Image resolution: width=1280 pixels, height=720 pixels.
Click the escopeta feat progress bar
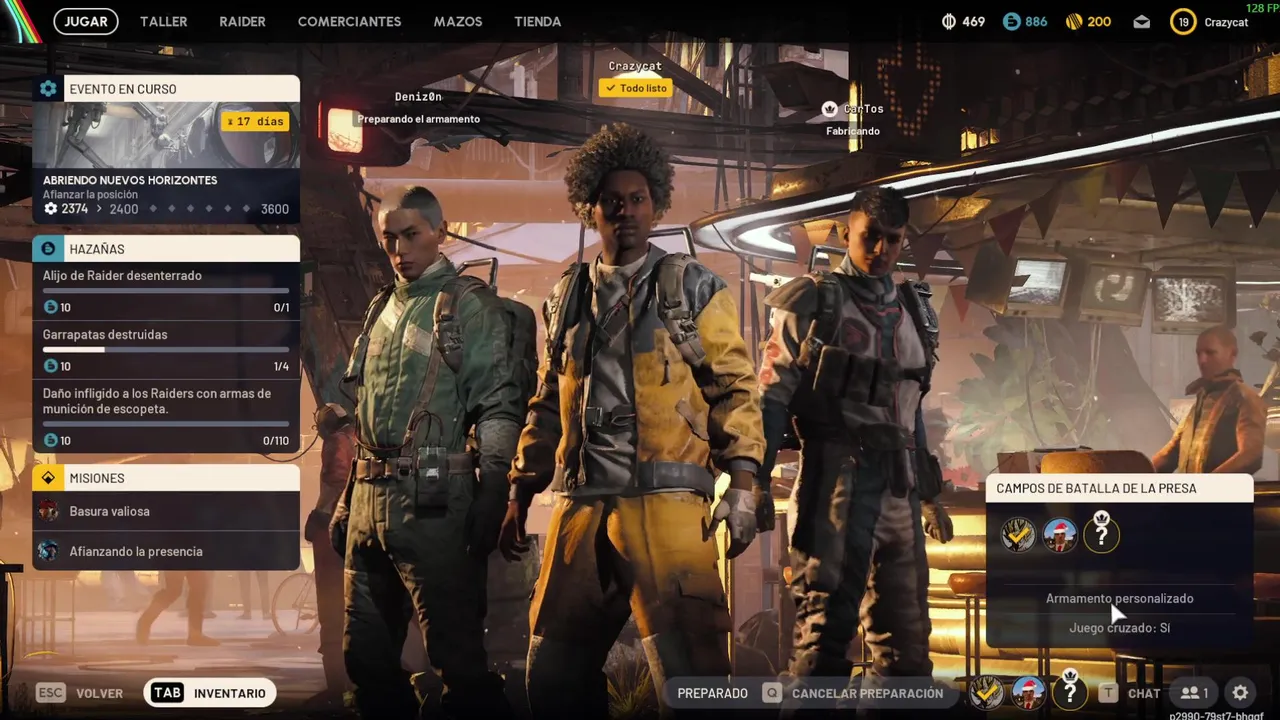click(x=166, y=424)
